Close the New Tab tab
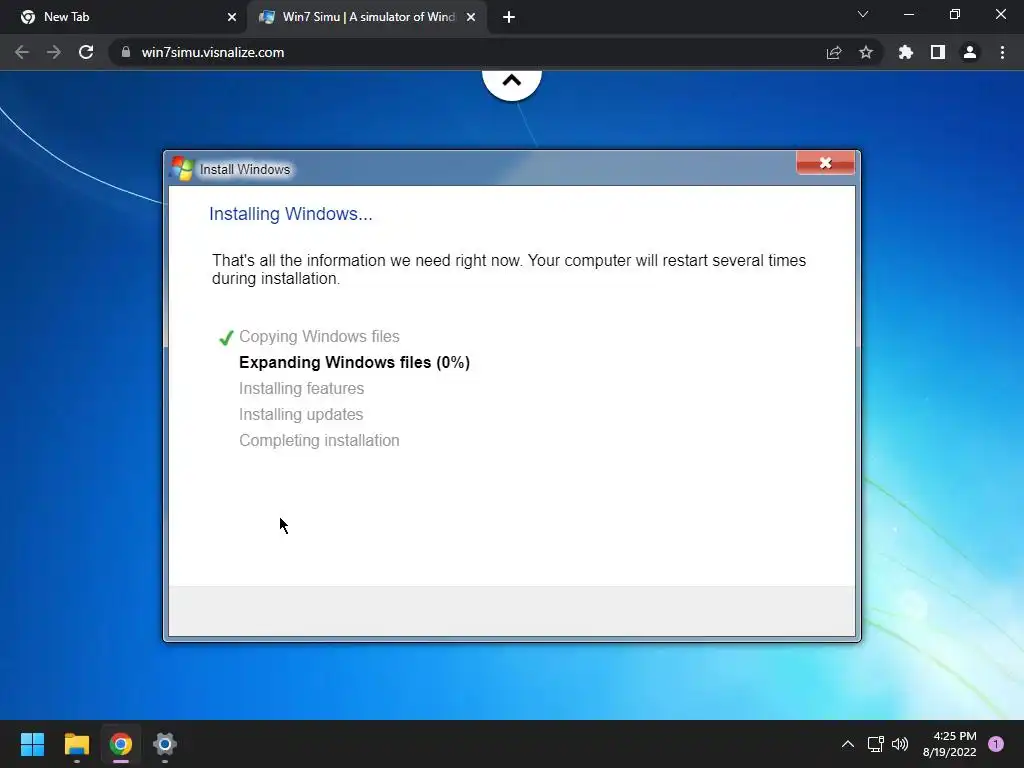Viewport: 1024px width, 768px height. click(231, 17)
